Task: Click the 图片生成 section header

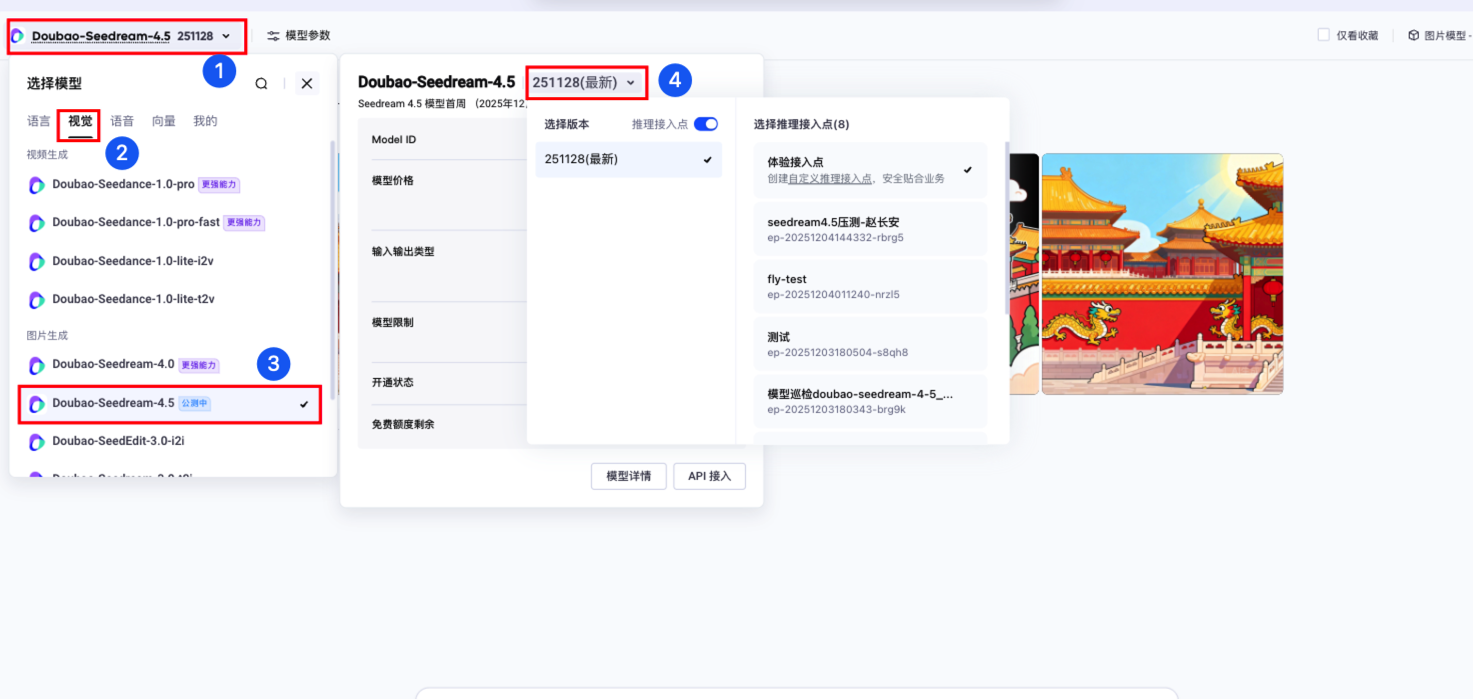Action: coord(47,336)
